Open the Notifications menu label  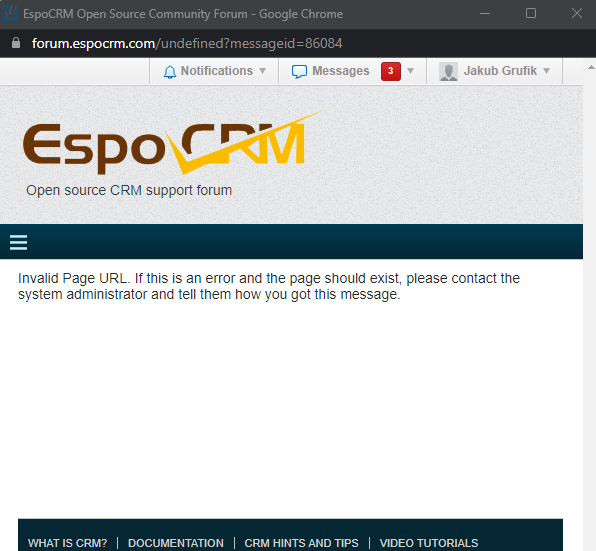point(217,71)
